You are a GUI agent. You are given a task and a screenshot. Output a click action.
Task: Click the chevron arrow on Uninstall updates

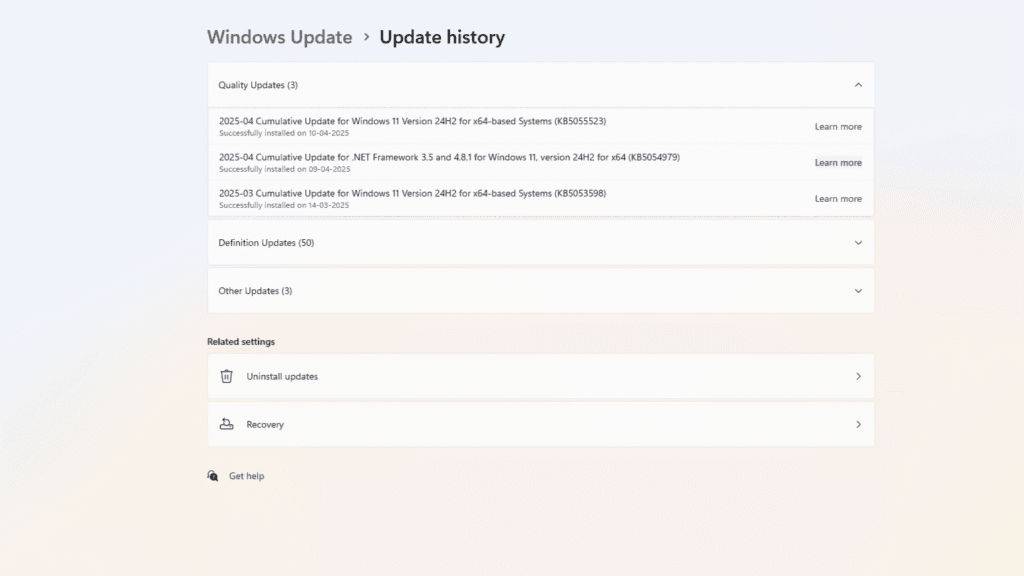click(x=858, y=376)
